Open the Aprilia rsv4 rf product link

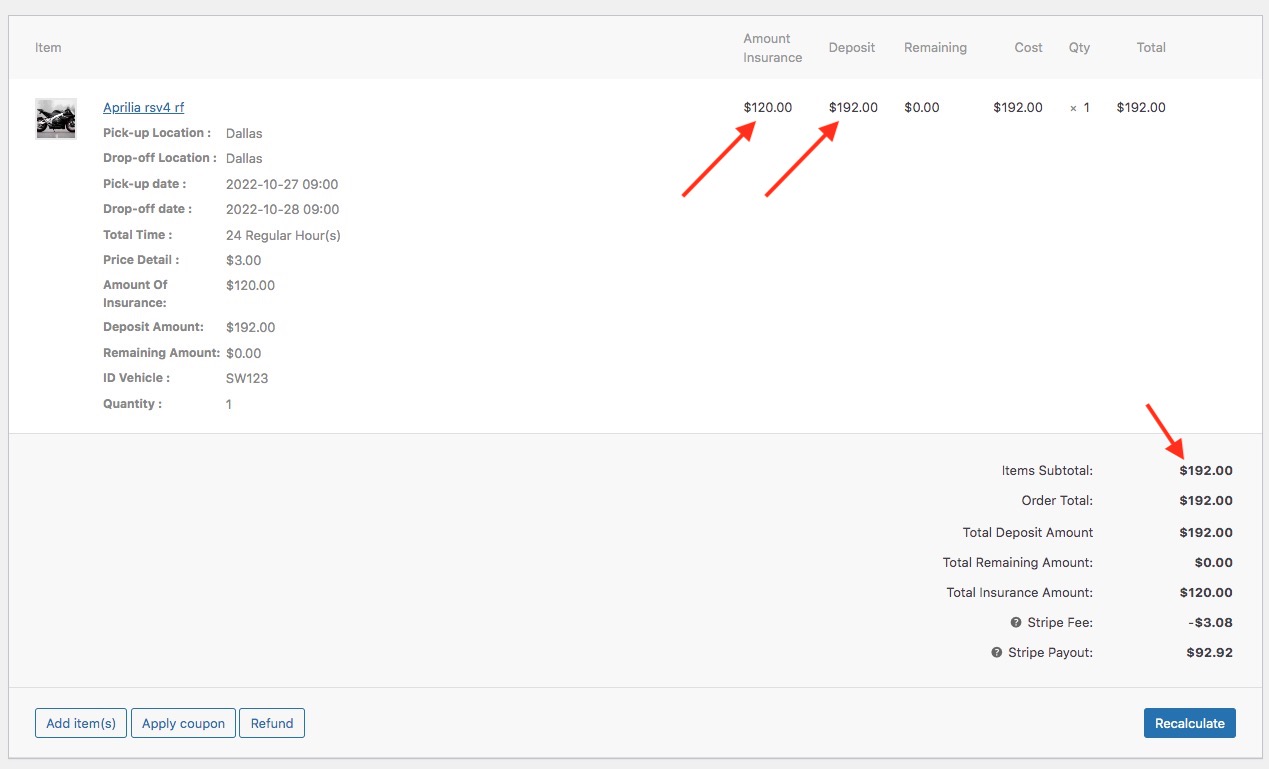click(143, 108)
